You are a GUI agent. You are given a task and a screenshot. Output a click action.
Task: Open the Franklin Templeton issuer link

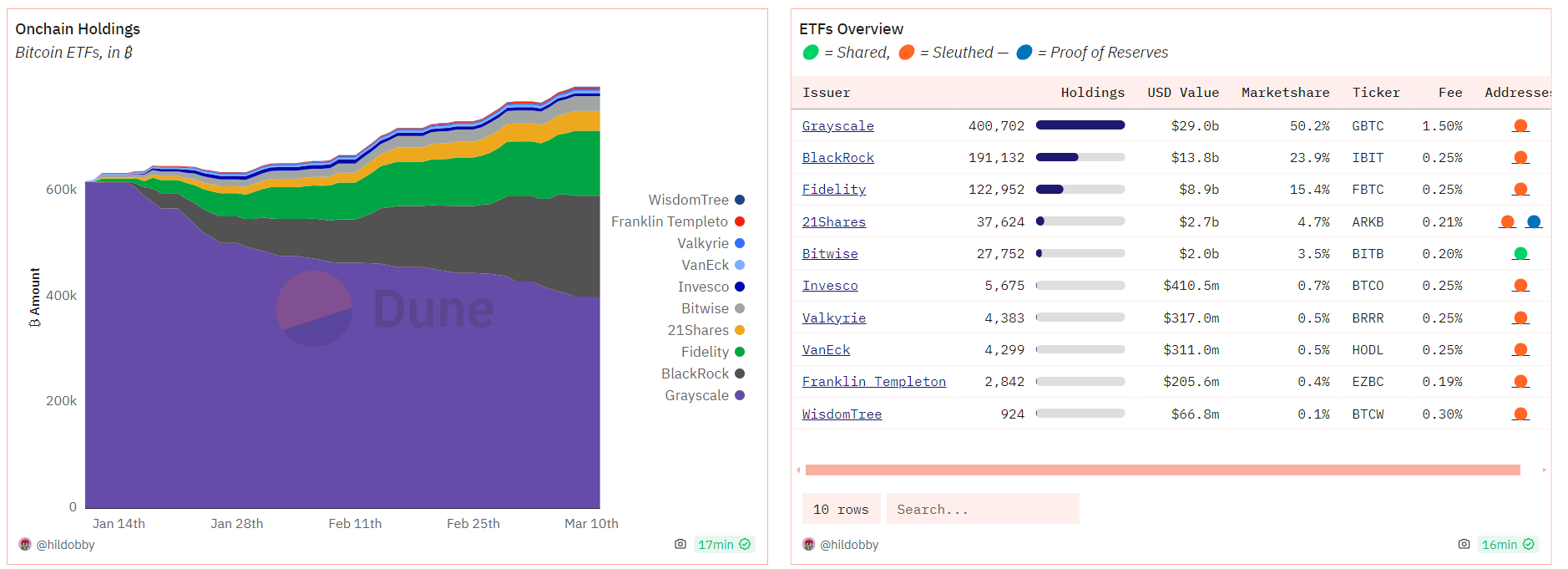pos(873,382)
